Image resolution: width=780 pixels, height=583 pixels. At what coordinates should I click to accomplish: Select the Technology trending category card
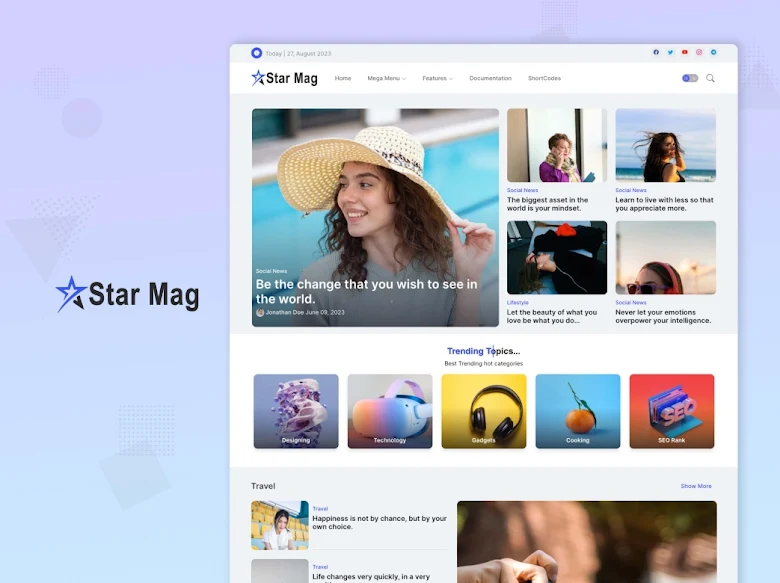pyautogui.click(x=390, y=411)
